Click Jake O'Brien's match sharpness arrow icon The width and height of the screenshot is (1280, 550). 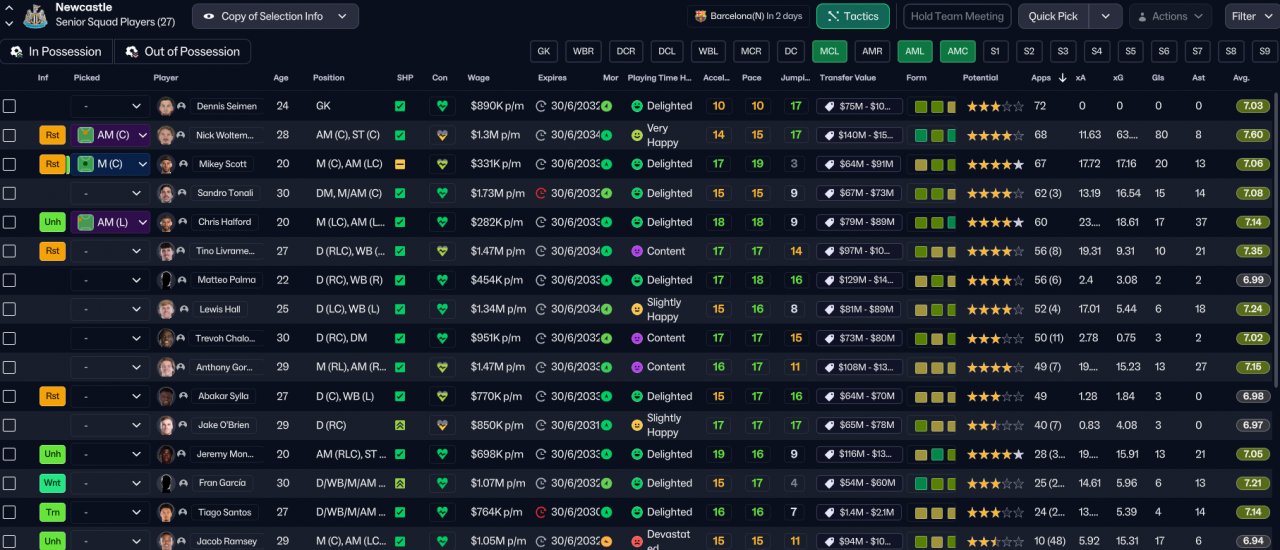pyautogui.click(x=400, y=425)
